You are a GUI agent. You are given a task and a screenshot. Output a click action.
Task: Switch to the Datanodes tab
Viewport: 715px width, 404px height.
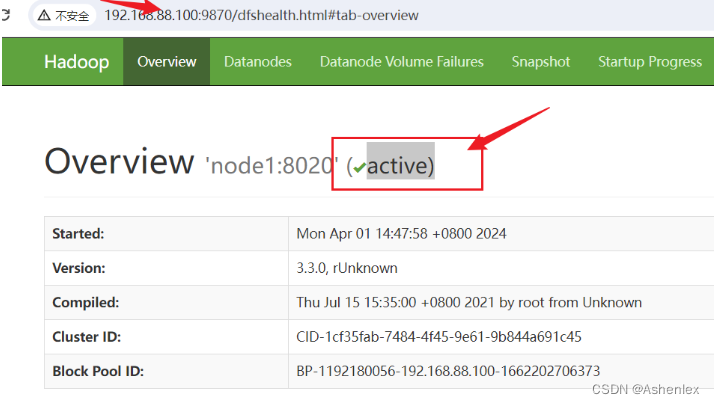258,62
